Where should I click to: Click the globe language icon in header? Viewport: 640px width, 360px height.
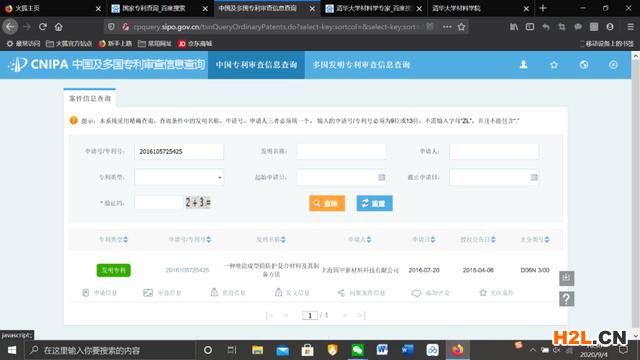(584, 64)
